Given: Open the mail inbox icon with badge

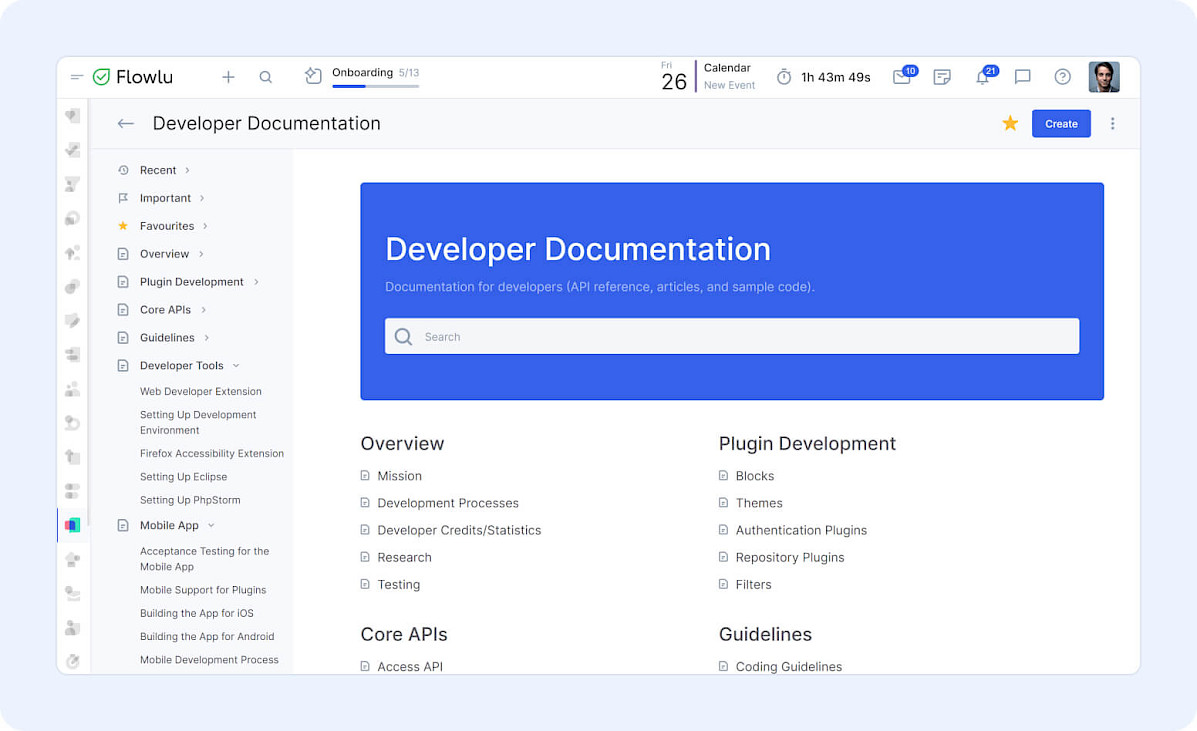Looking at the screenshot, I should pyautogui.click(x=902, y=77).
